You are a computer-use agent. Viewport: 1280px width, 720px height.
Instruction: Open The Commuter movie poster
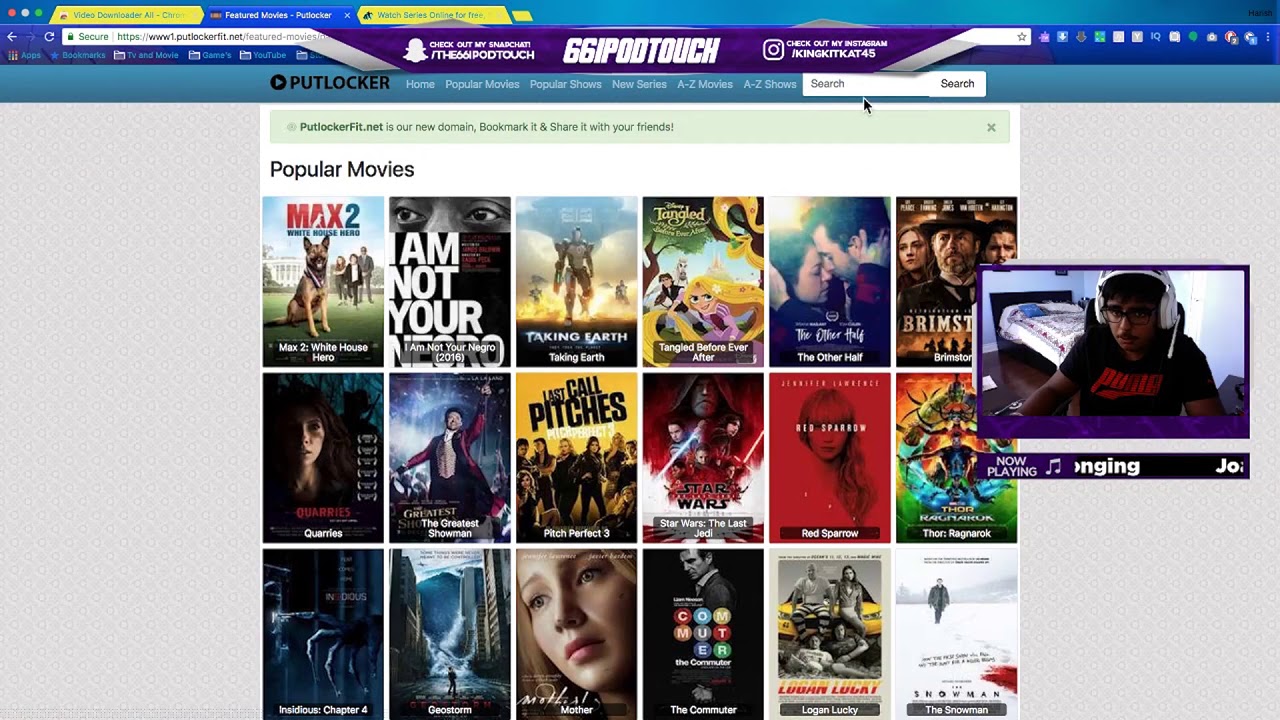point(703,634)
